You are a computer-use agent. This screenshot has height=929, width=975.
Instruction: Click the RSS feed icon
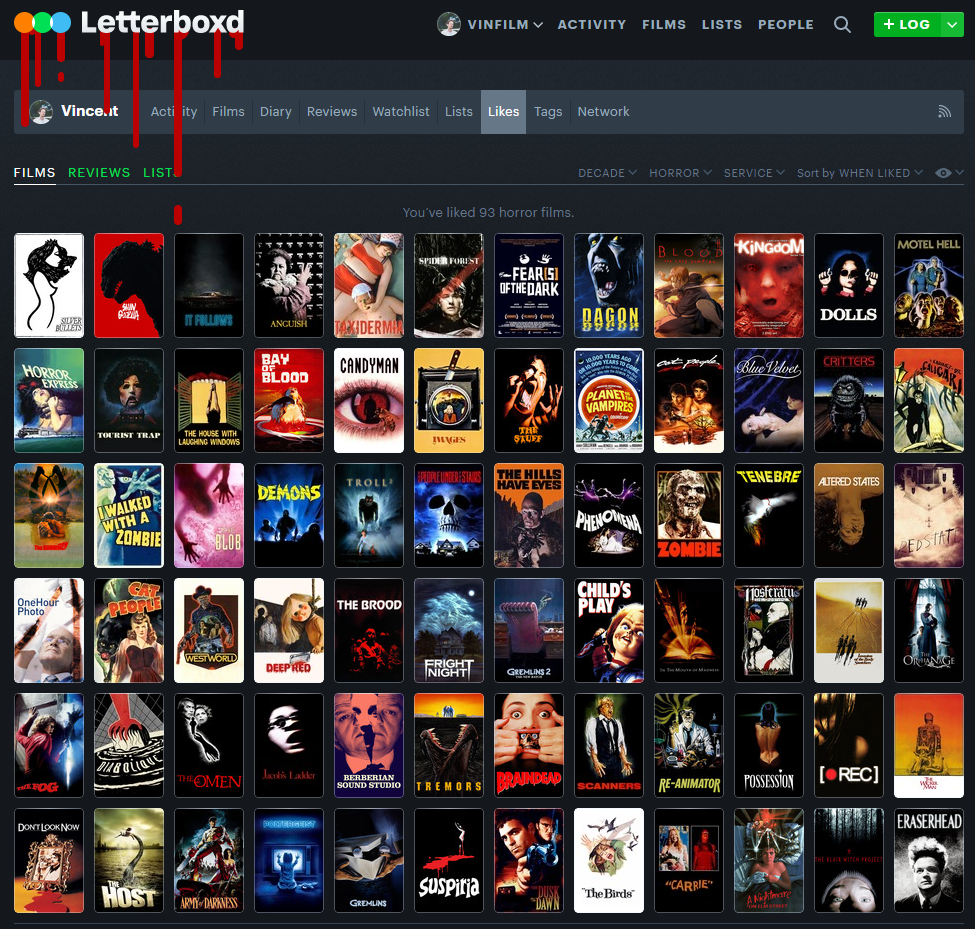[x=945, y=111]
